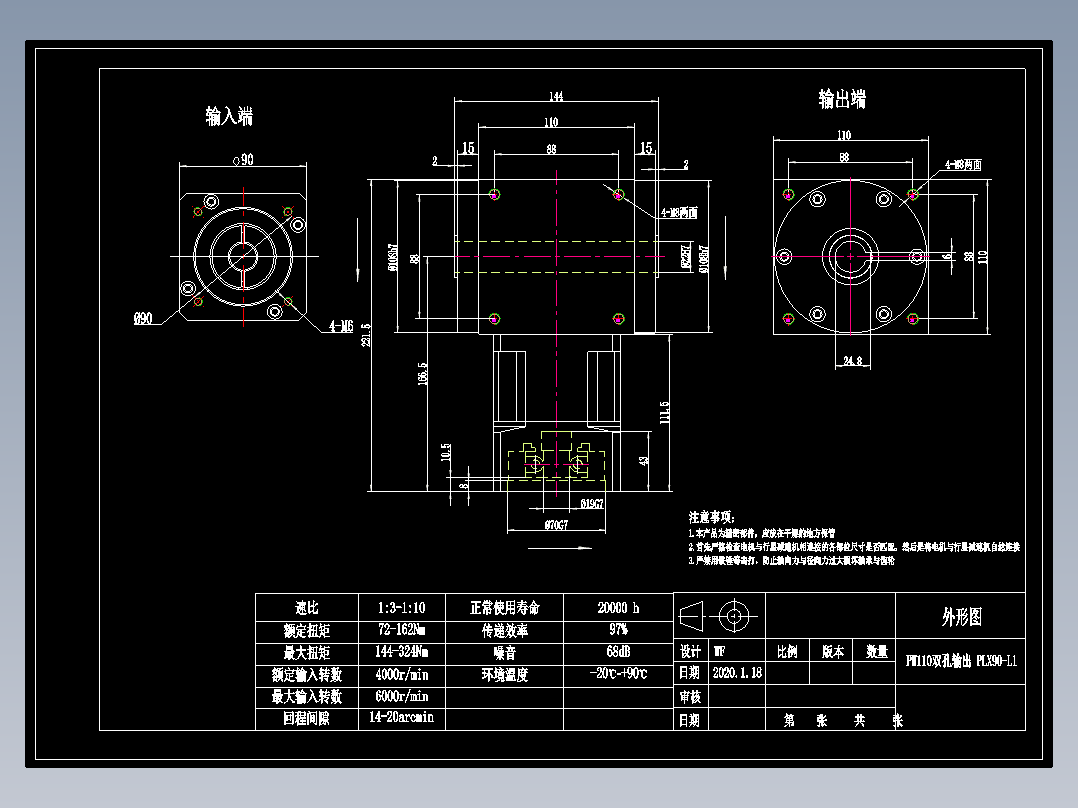
Task: Select the 输出端 flange view drawing
Action: point(850,255)
